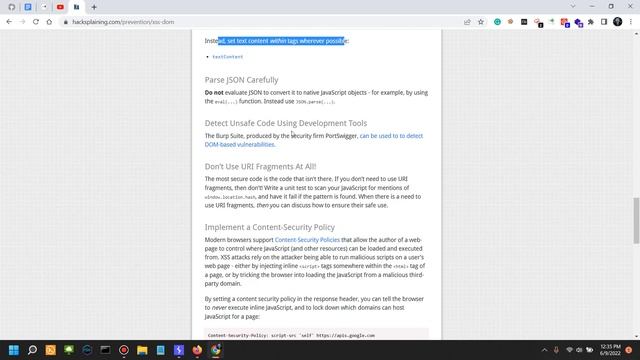Viewport: 640px width, 360px height.
Task: Open the purple S app in taskbar
Action: pos(179,350)
